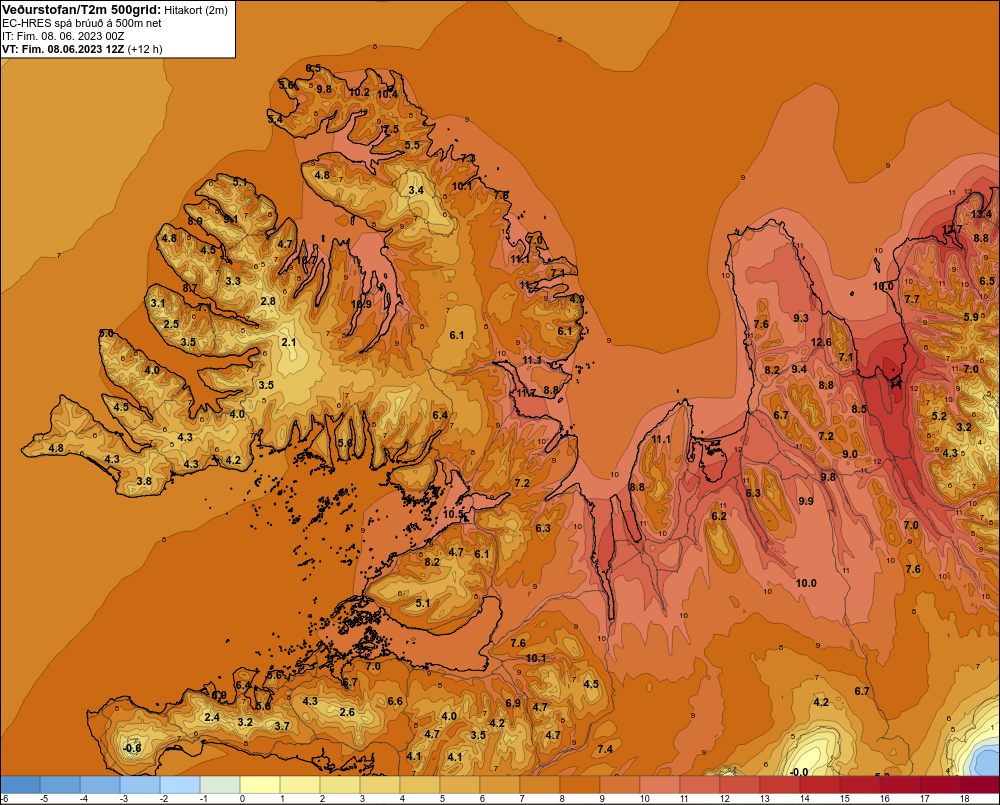Viewport: 1000px width, 805px height.
Task: Click the 4.9 temperature label
Action: coord(577,299)
